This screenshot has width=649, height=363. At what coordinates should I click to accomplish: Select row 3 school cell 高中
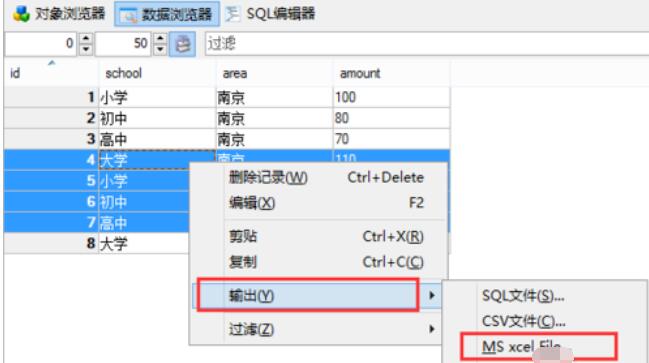tap(157, 139)
